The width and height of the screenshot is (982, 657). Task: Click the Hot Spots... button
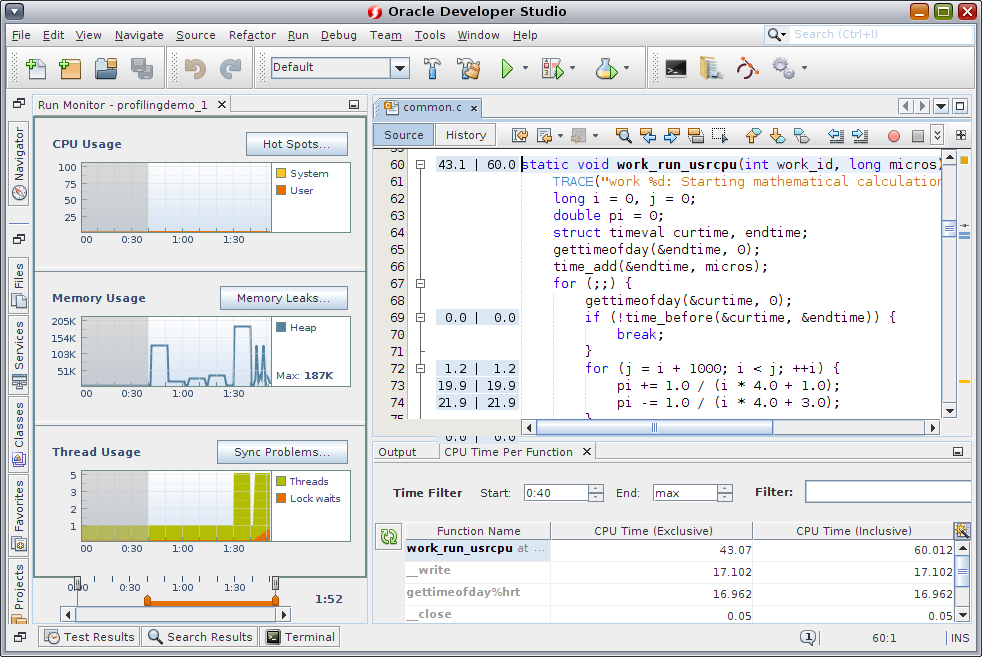(x=296, y=144)
